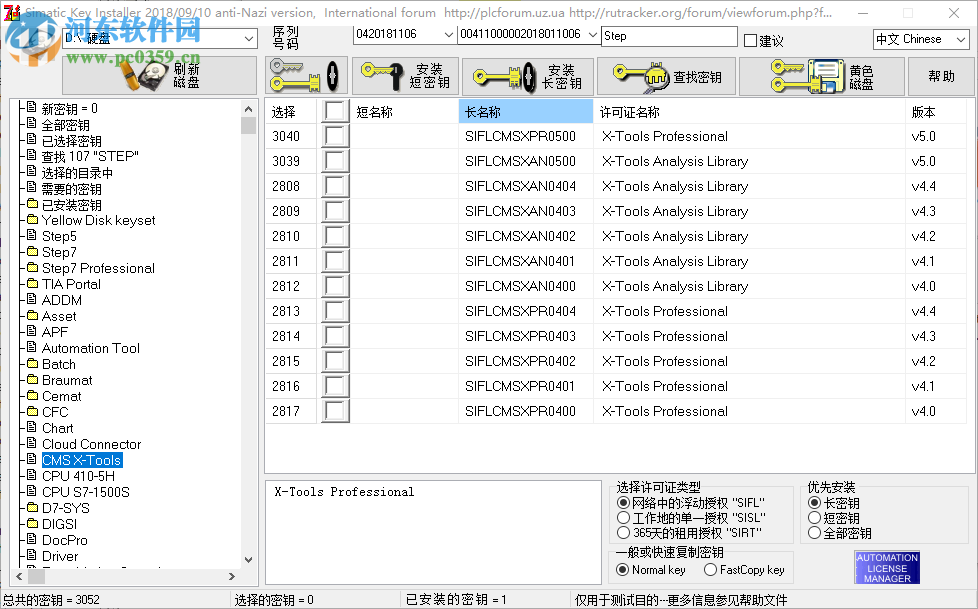Open the Automation License Manager
978x609 pixels.
(886, 566)
